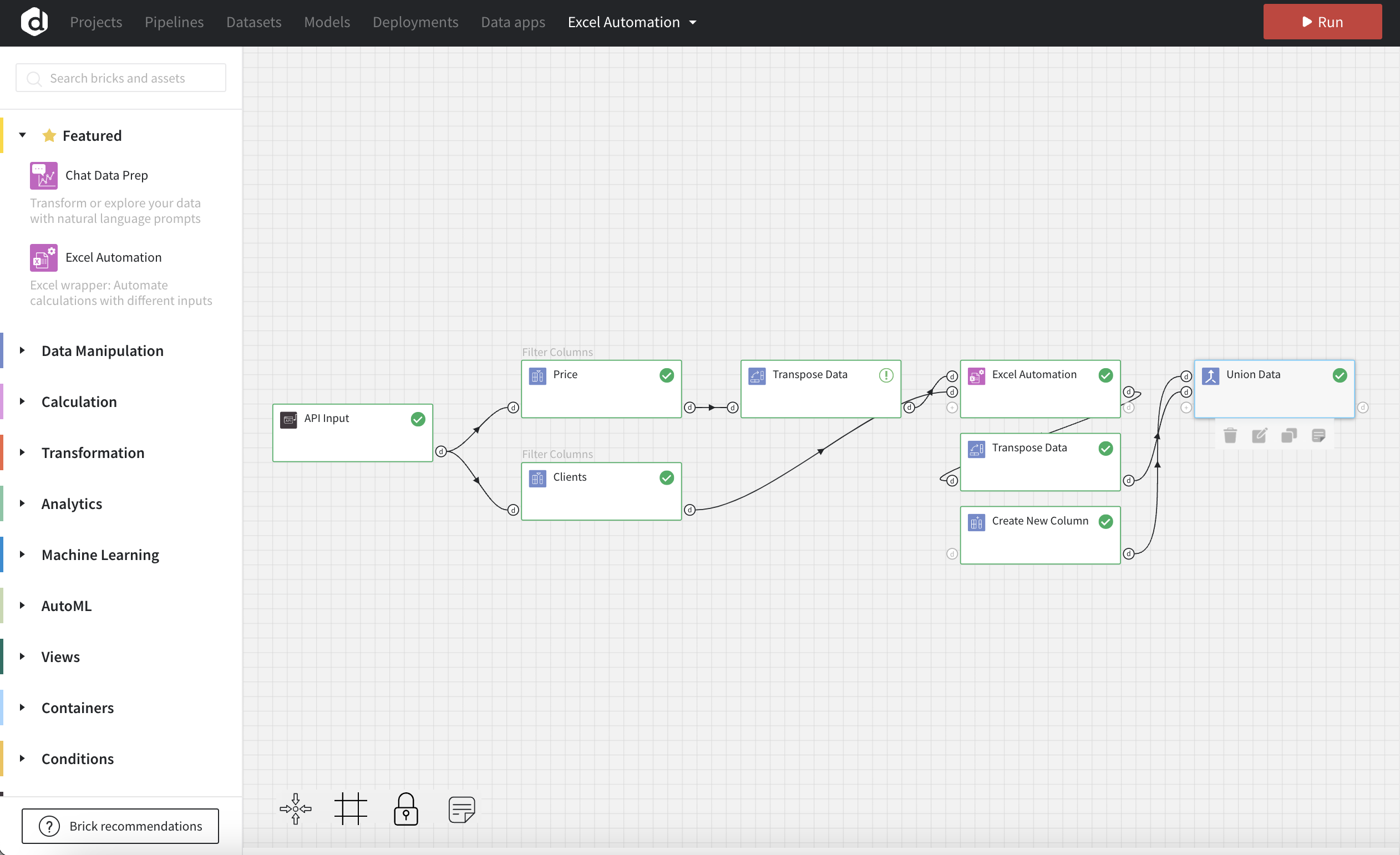Select the Price brick title text

tap(565, 374)
